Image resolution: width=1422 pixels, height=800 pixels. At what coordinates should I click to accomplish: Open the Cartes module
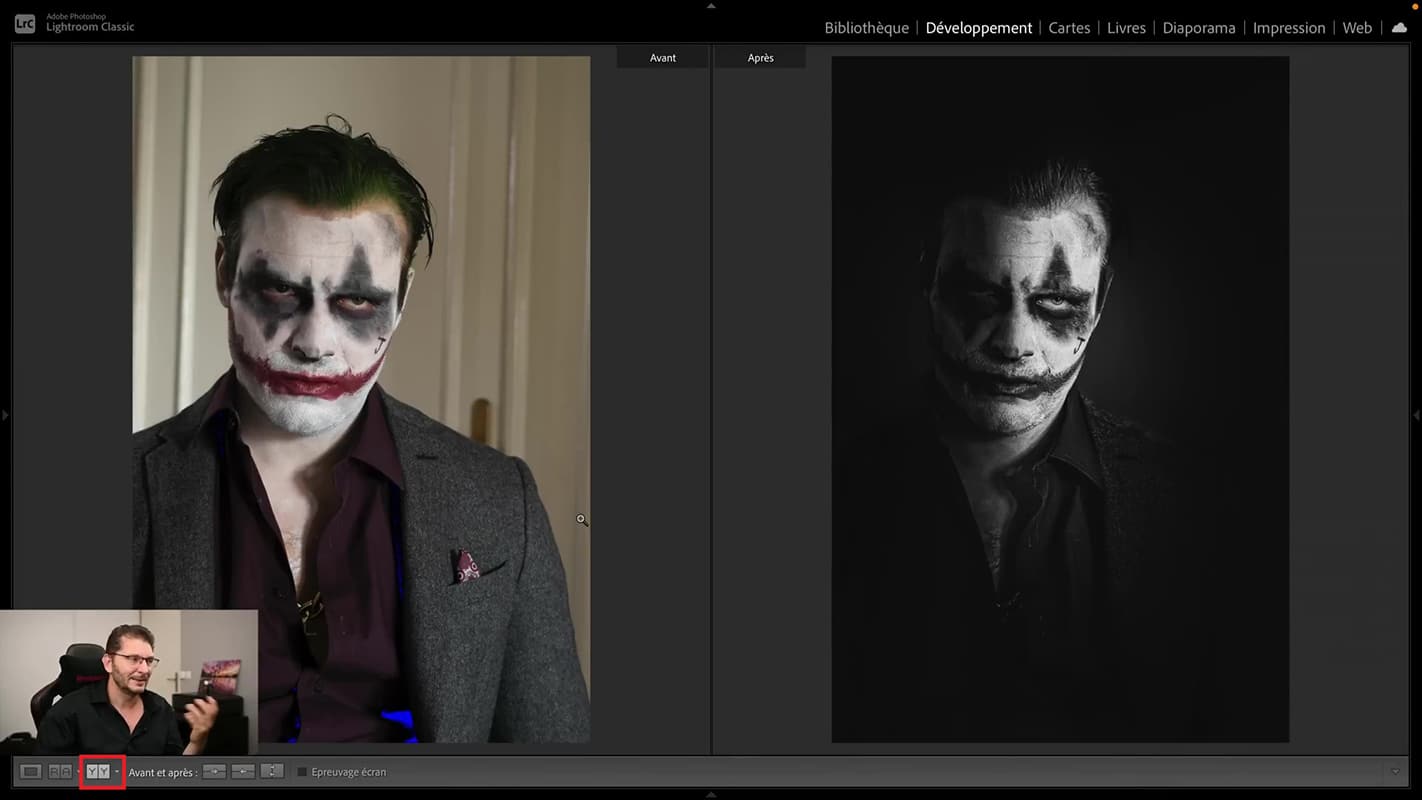point(1069,28)
